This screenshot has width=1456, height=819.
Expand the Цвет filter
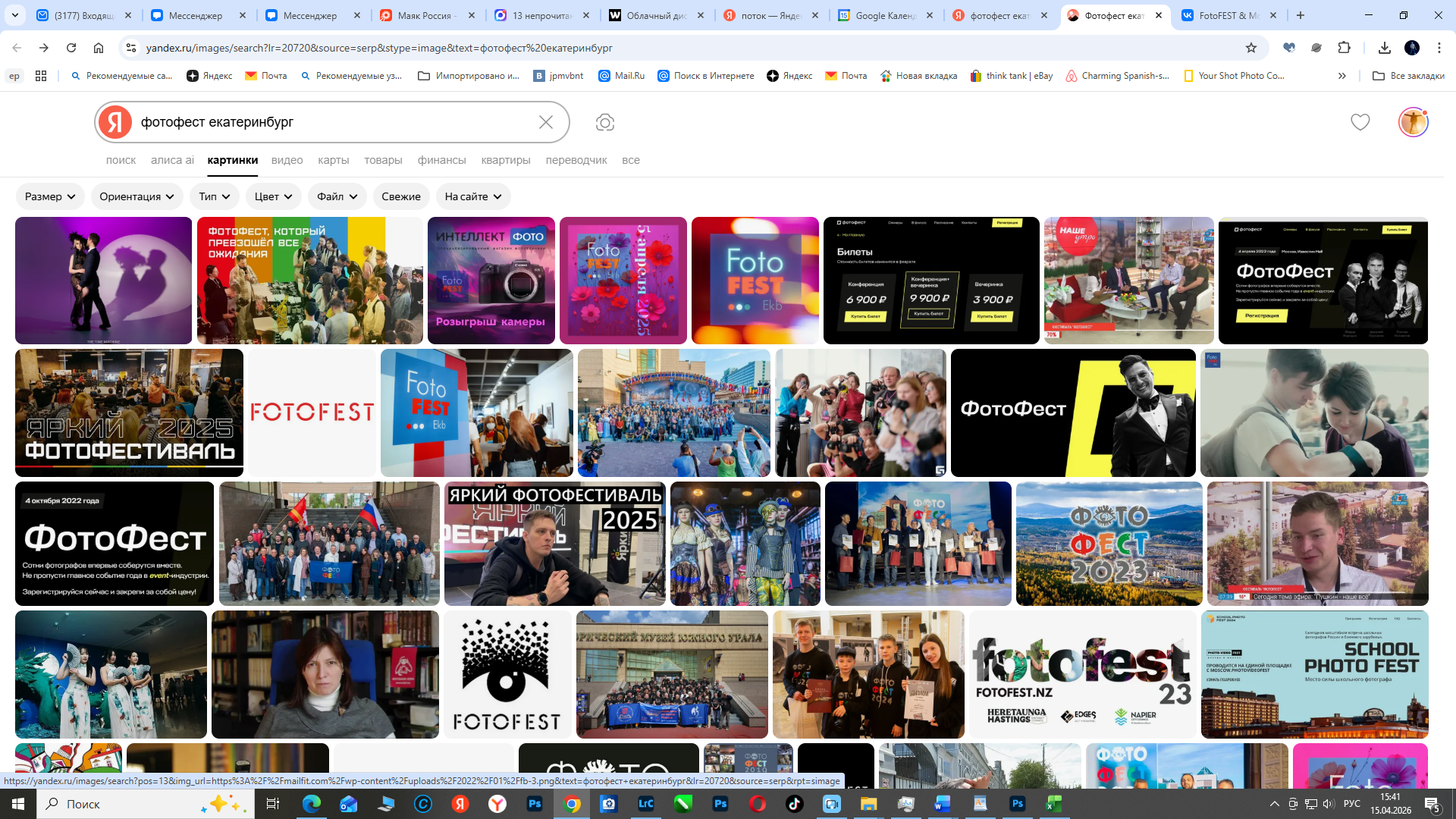(274, 196)
